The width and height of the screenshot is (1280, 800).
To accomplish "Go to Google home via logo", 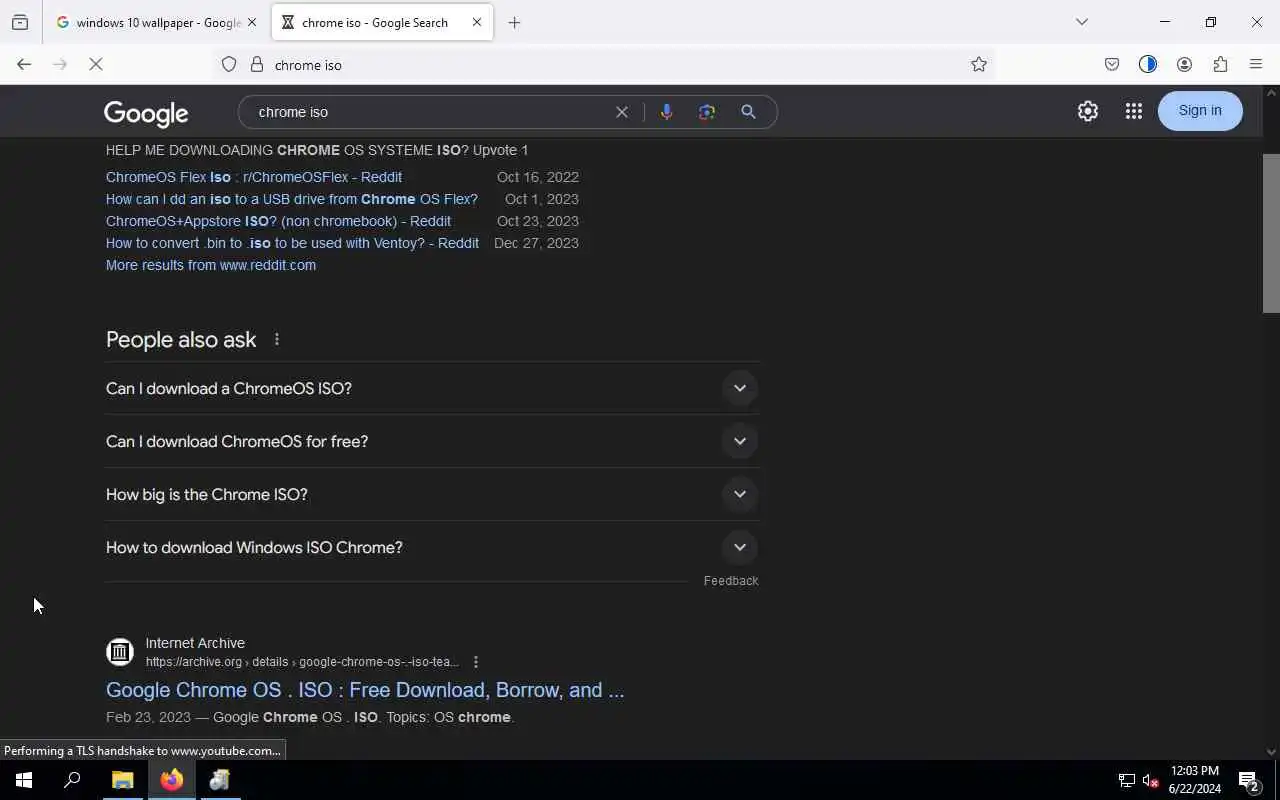I will tap(146, 113).
